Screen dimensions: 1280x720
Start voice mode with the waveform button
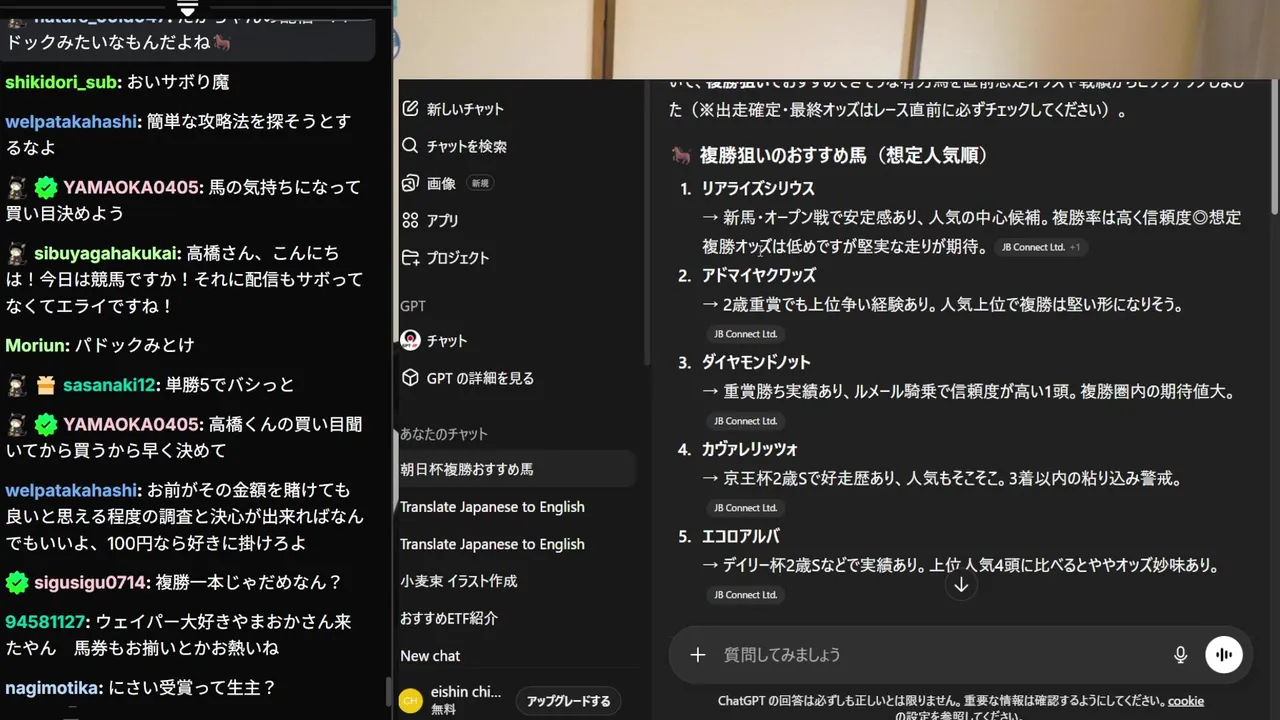1224,655
